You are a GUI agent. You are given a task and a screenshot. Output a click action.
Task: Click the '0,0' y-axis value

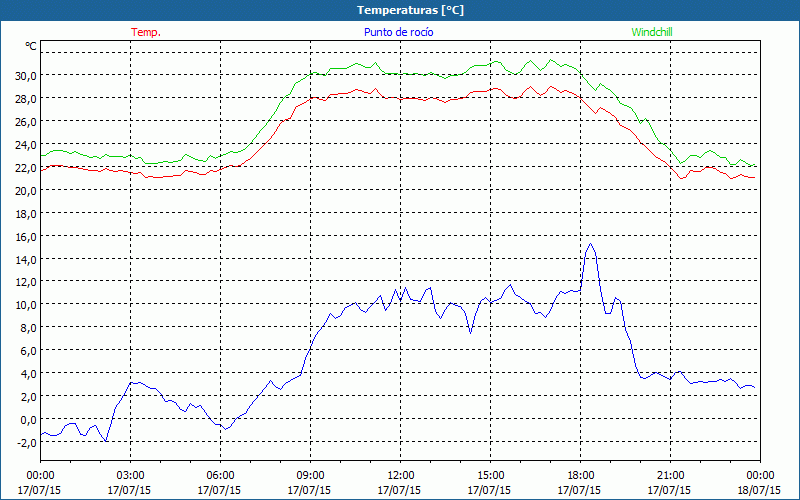(28, 419)
